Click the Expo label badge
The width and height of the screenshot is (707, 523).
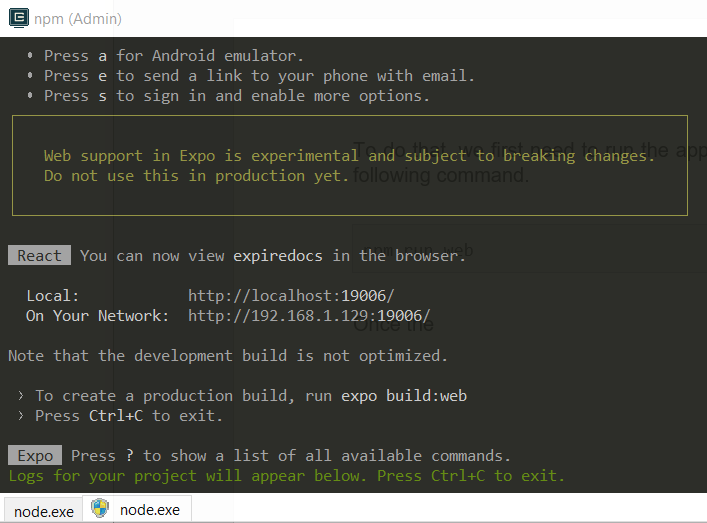click(35, 455)
